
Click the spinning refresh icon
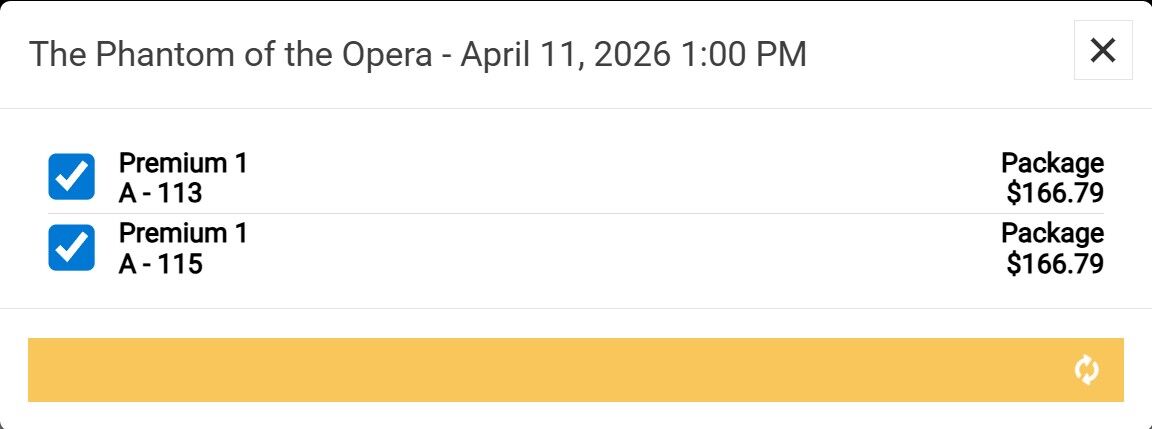[x=1086, y=370]
